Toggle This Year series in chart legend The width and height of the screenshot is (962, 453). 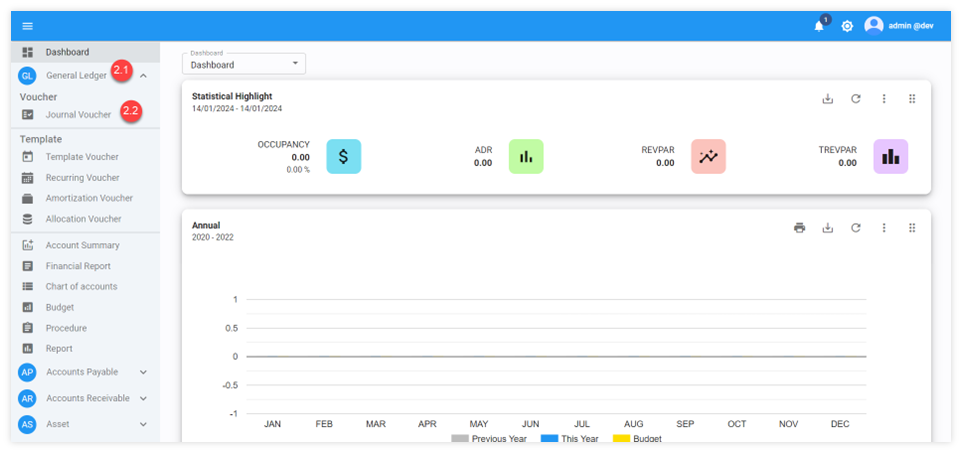[572, 438]
